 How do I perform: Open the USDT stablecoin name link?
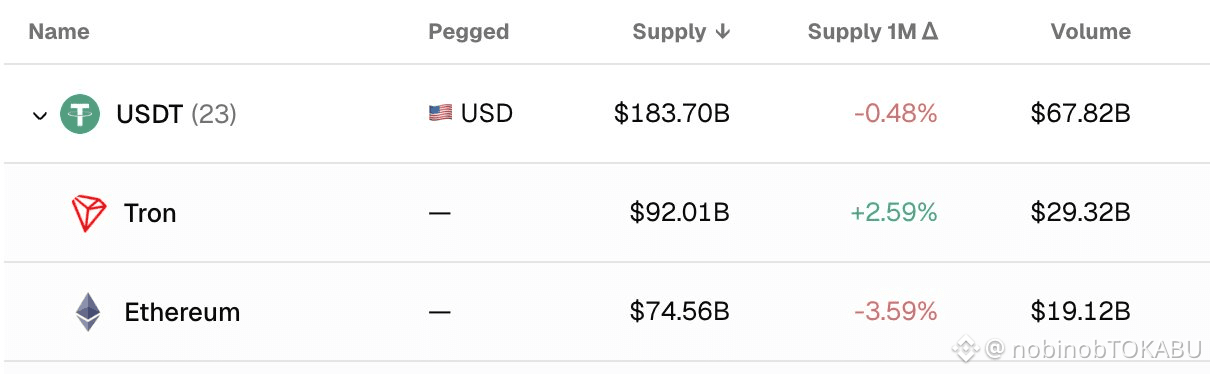150,114
